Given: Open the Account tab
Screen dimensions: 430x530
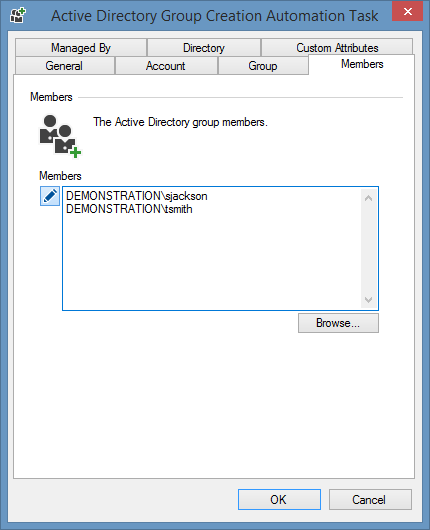Looking at the screenshot, I should [x=166, y=66].
